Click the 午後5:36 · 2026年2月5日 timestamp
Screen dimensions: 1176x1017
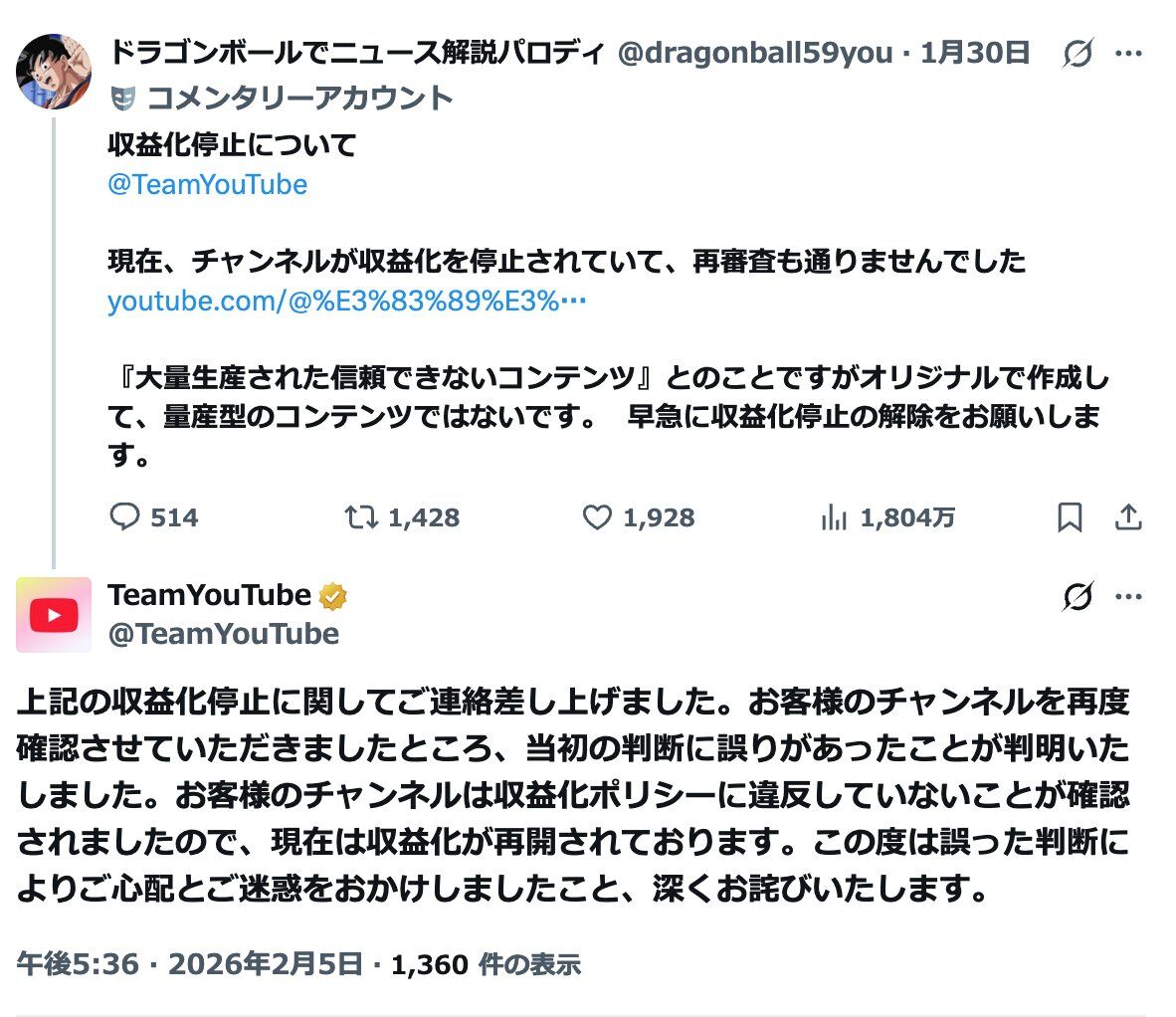tap(189, 963)
